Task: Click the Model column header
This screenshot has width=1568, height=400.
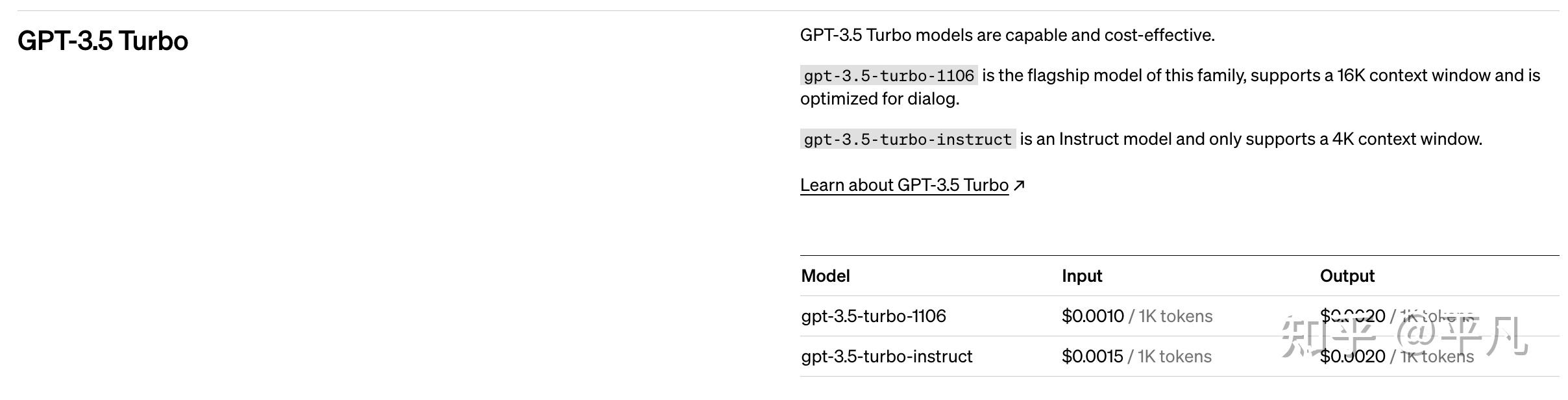Action: pos(826,276)
